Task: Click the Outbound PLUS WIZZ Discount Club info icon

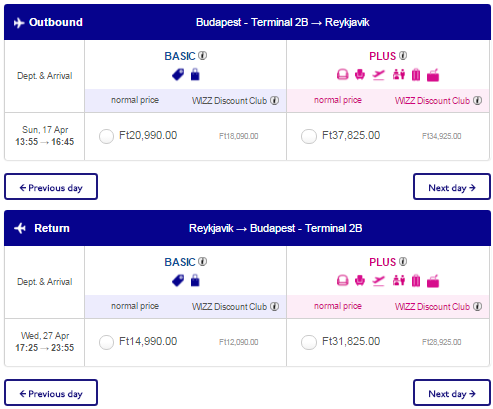Action: (x=477, y=100)
